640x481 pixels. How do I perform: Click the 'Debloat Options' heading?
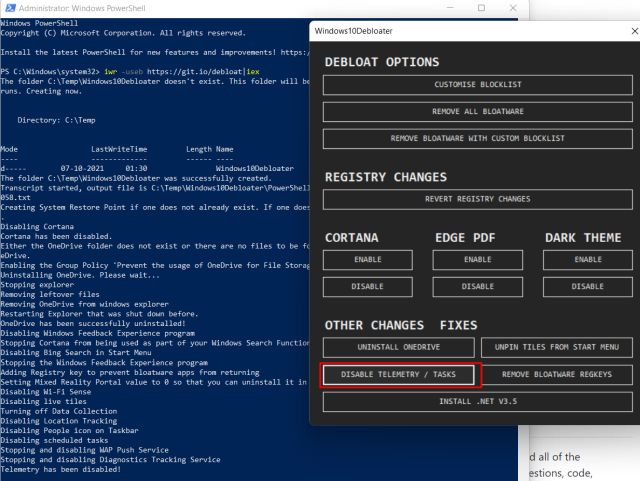click(382, 62)
